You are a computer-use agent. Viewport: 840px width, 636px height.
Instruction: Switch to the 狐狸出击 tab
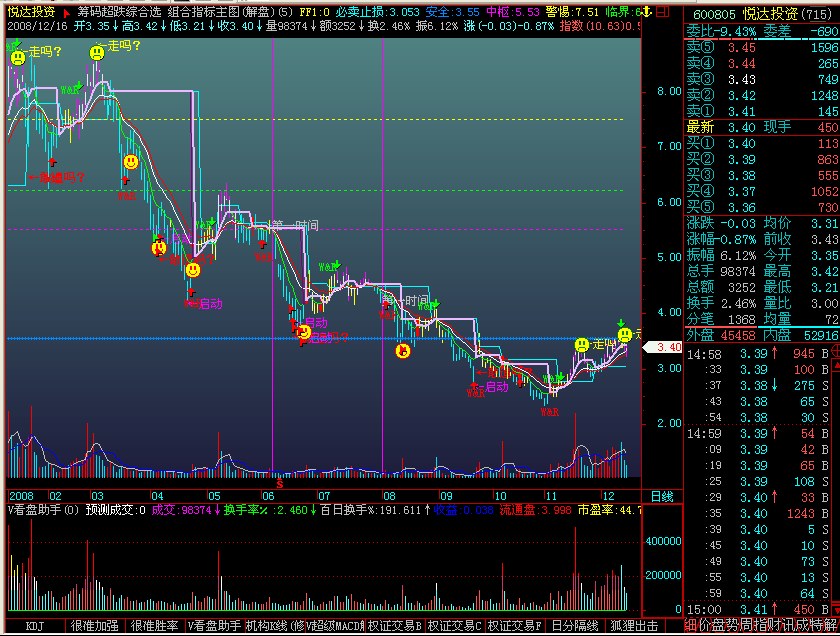tap(634, 626)
